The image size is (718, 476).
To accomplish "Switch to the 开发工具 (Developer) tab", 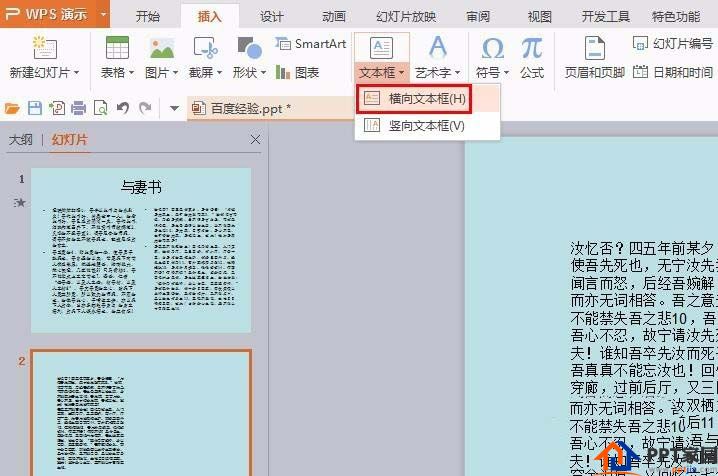I will click(605, 17).
